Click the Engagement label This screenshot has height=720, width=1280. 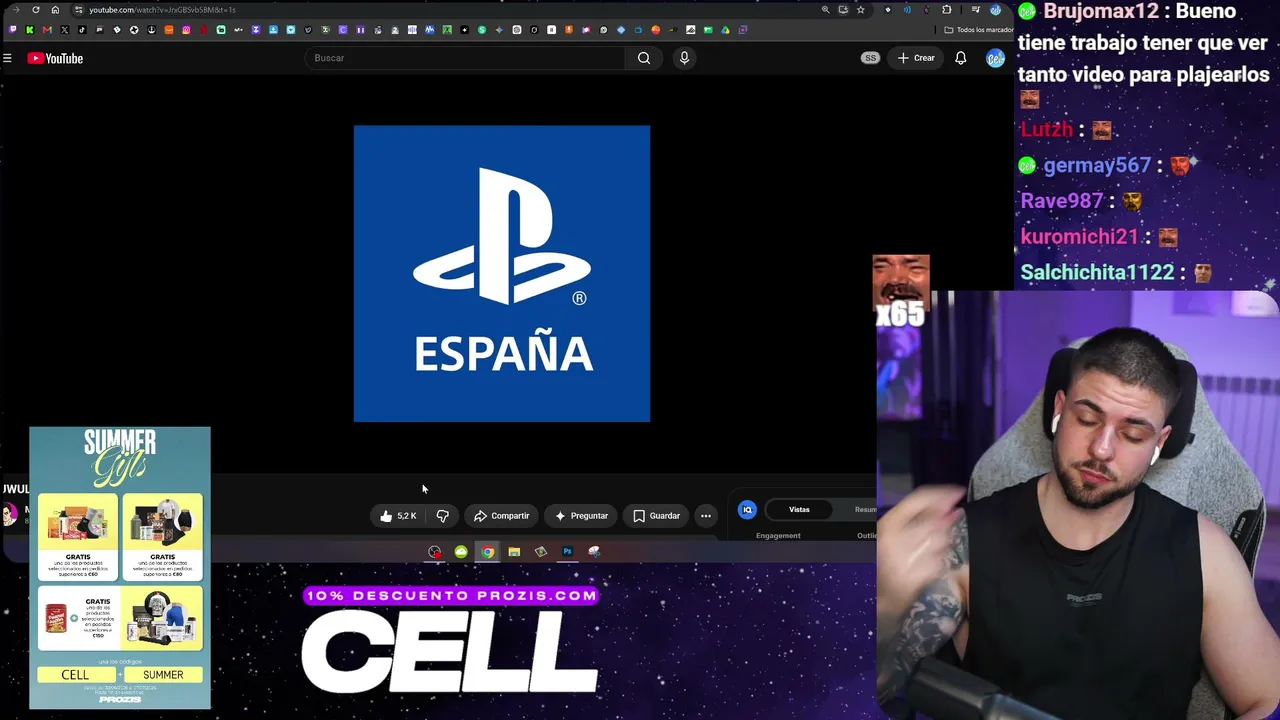778,536
